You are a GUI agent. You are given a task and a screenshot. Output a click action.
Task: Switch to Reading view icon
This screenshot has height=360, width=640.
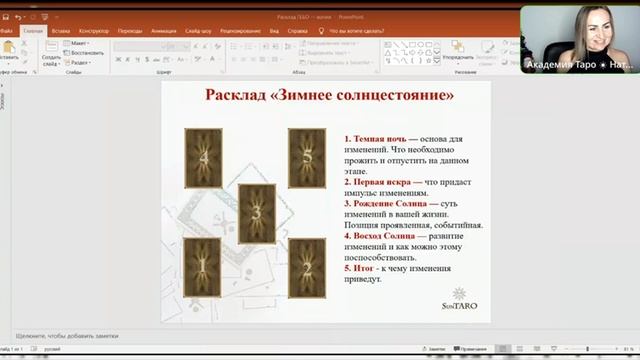pos(537,349)
